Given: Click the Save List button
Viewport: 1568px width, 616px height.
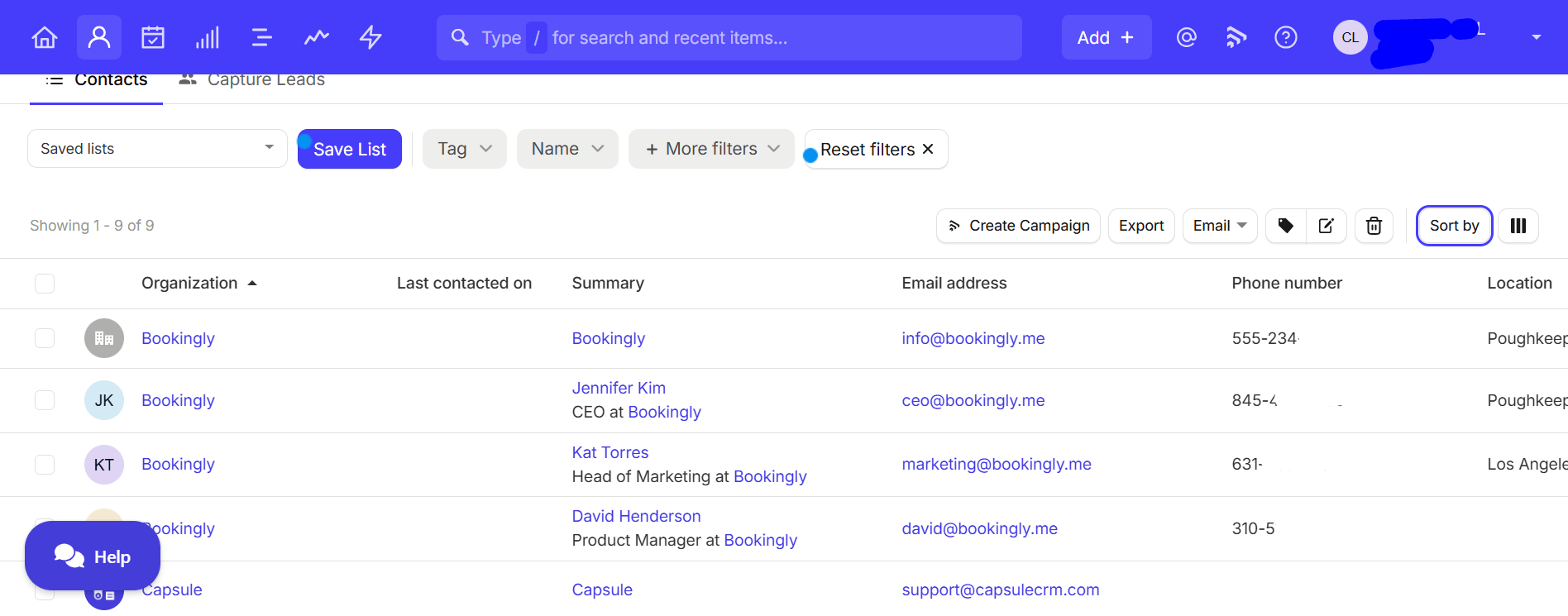Looking at the screenshot, I should click(350, 150).
